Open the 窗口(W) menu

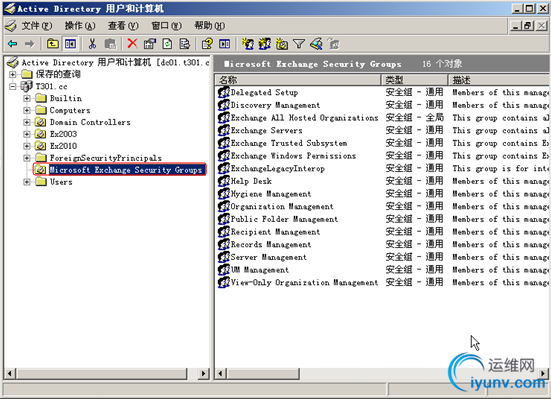(166, 26)
